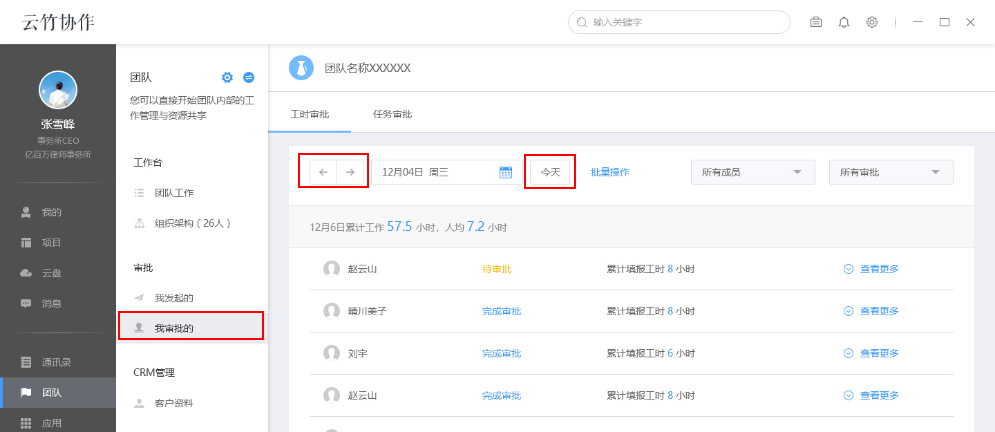995x432 pixels.
Task: Expand 查看更多 for 晴川美子 row
Action: [x=872, y=311]
